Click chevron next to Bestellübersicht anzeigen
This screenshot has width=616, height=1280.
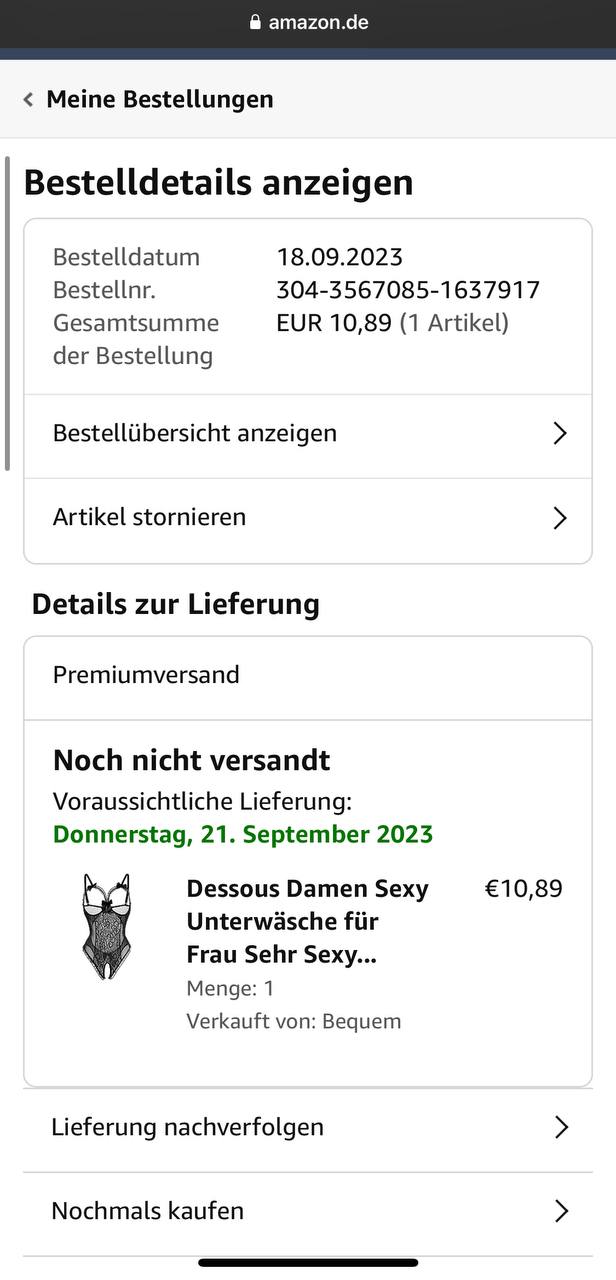point(560,433)
